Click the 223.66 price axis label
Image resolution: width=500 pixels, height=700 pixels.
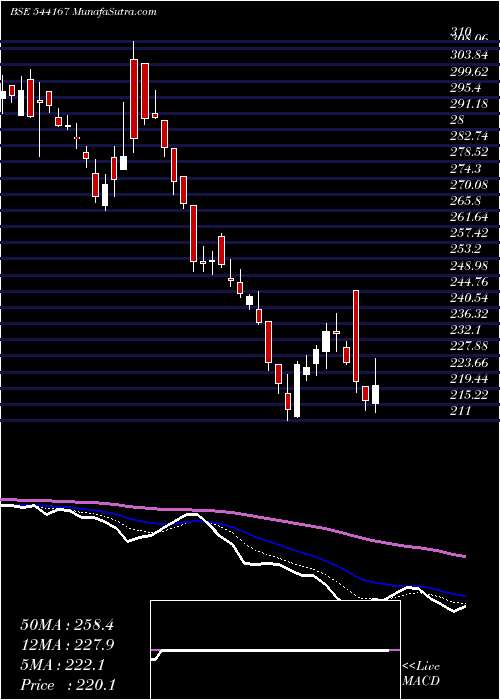pyautogui.click(x=469, y=362)
